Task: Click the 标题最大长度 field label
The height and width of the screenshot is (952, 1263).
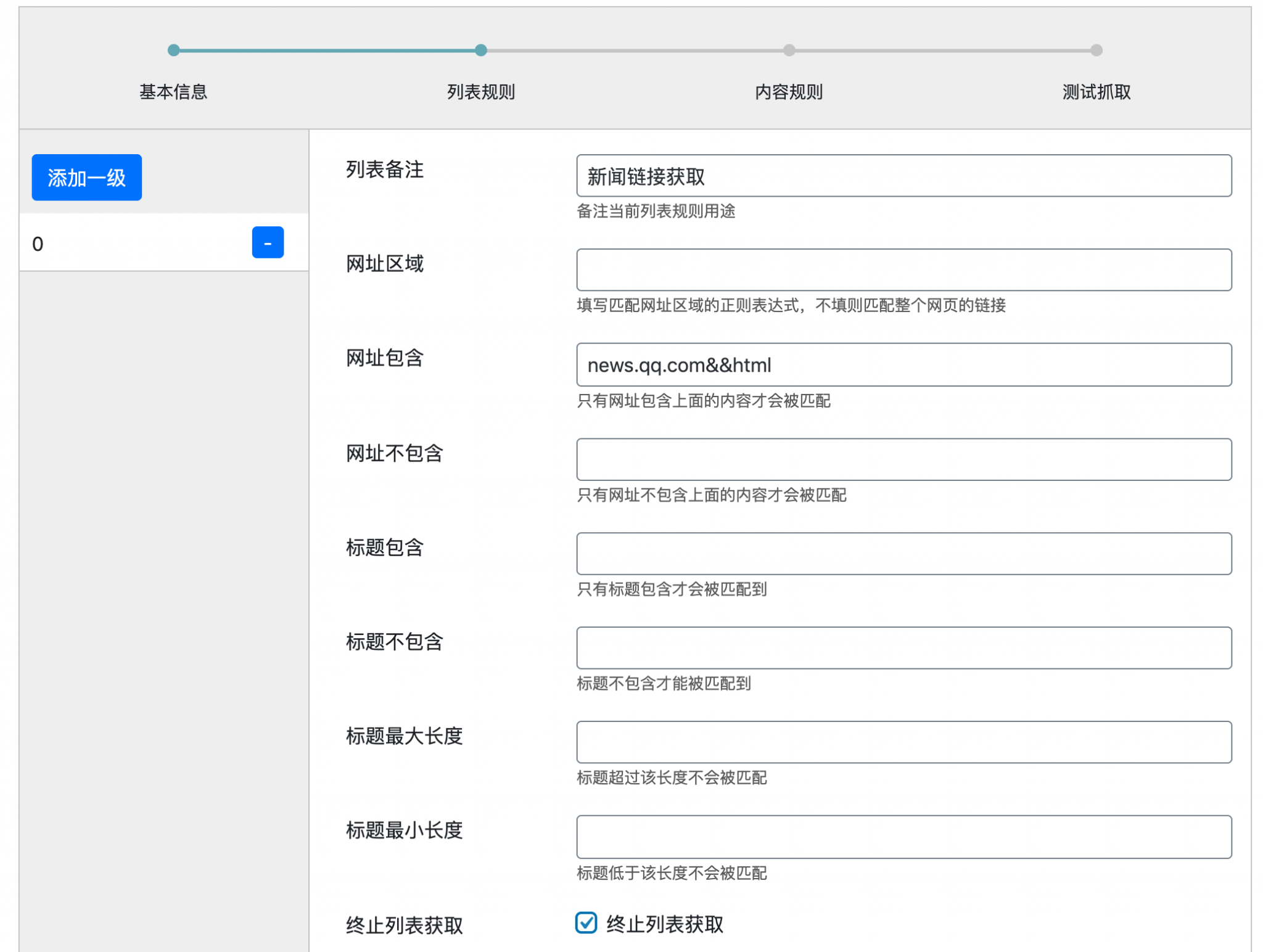Action: [404, 736]
